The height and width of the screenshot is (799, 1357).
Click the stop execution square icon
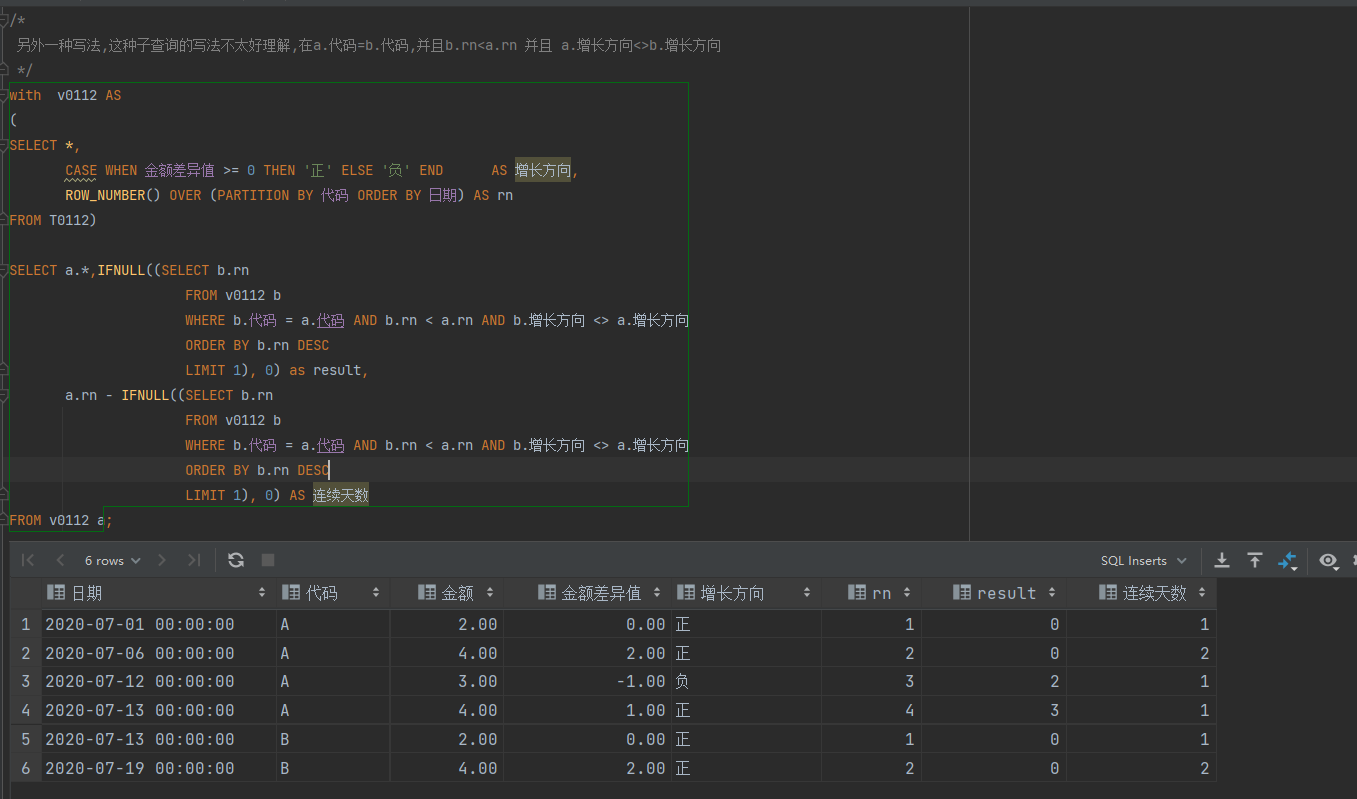[x=268, y=560]
